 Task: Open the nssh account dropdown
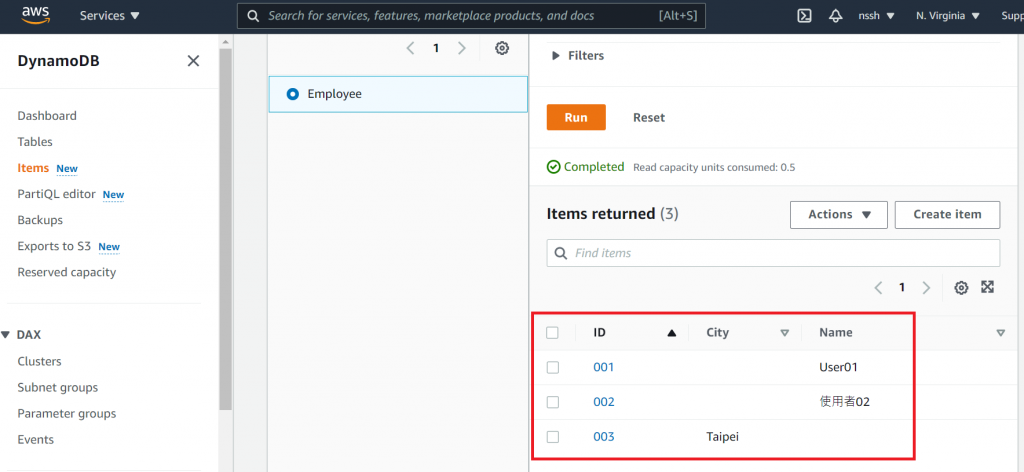[876, 16]
